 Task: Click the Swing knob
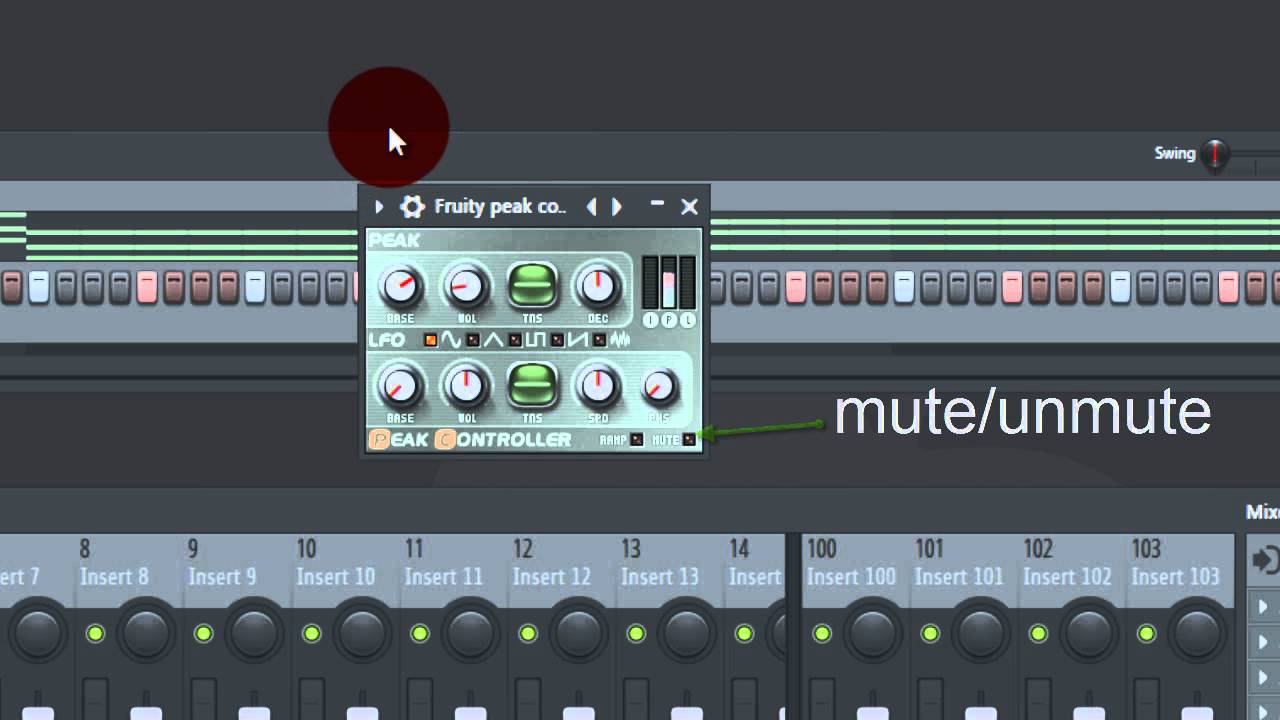pos(1215,154)
